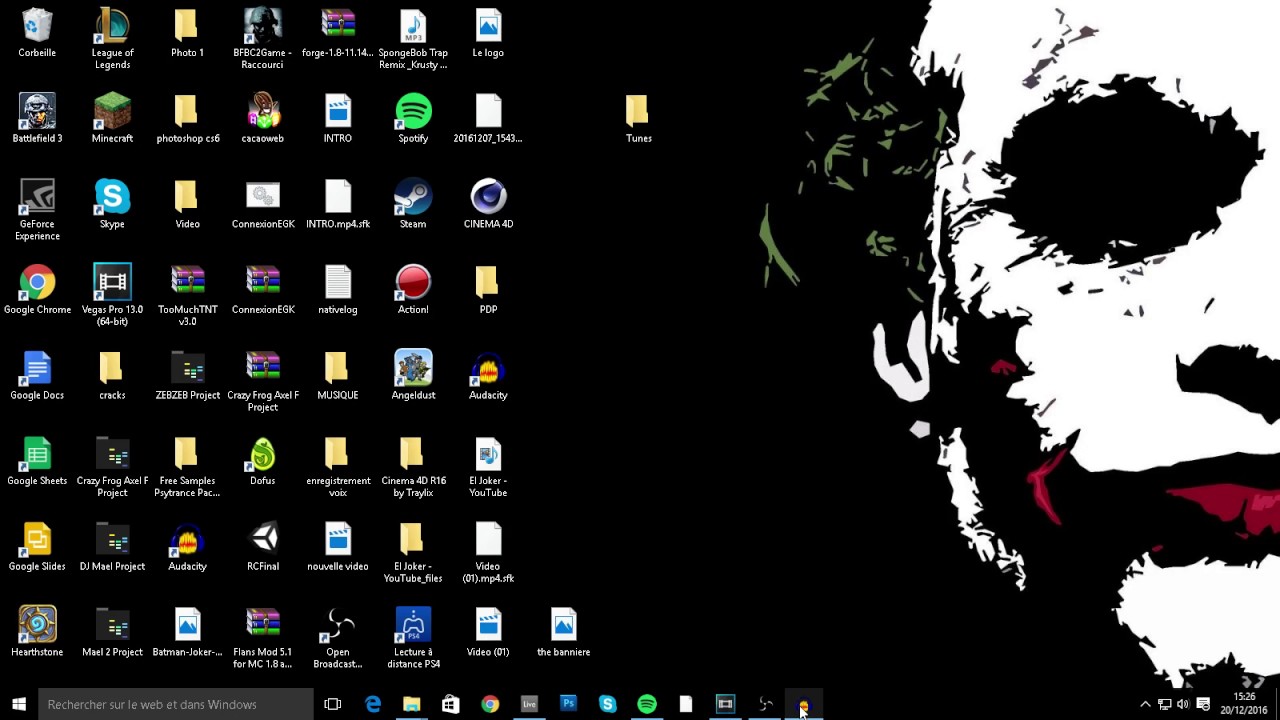Open the Windows Start menu
This screenshot has width=1280, height=720.
18,704
